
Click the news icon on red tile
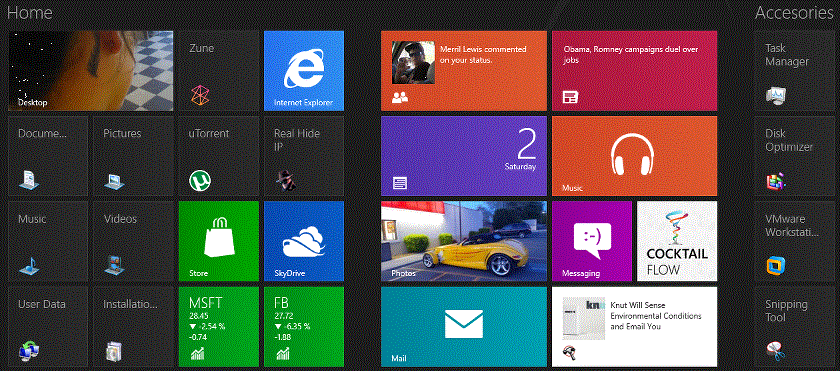[x=570, y=97]
